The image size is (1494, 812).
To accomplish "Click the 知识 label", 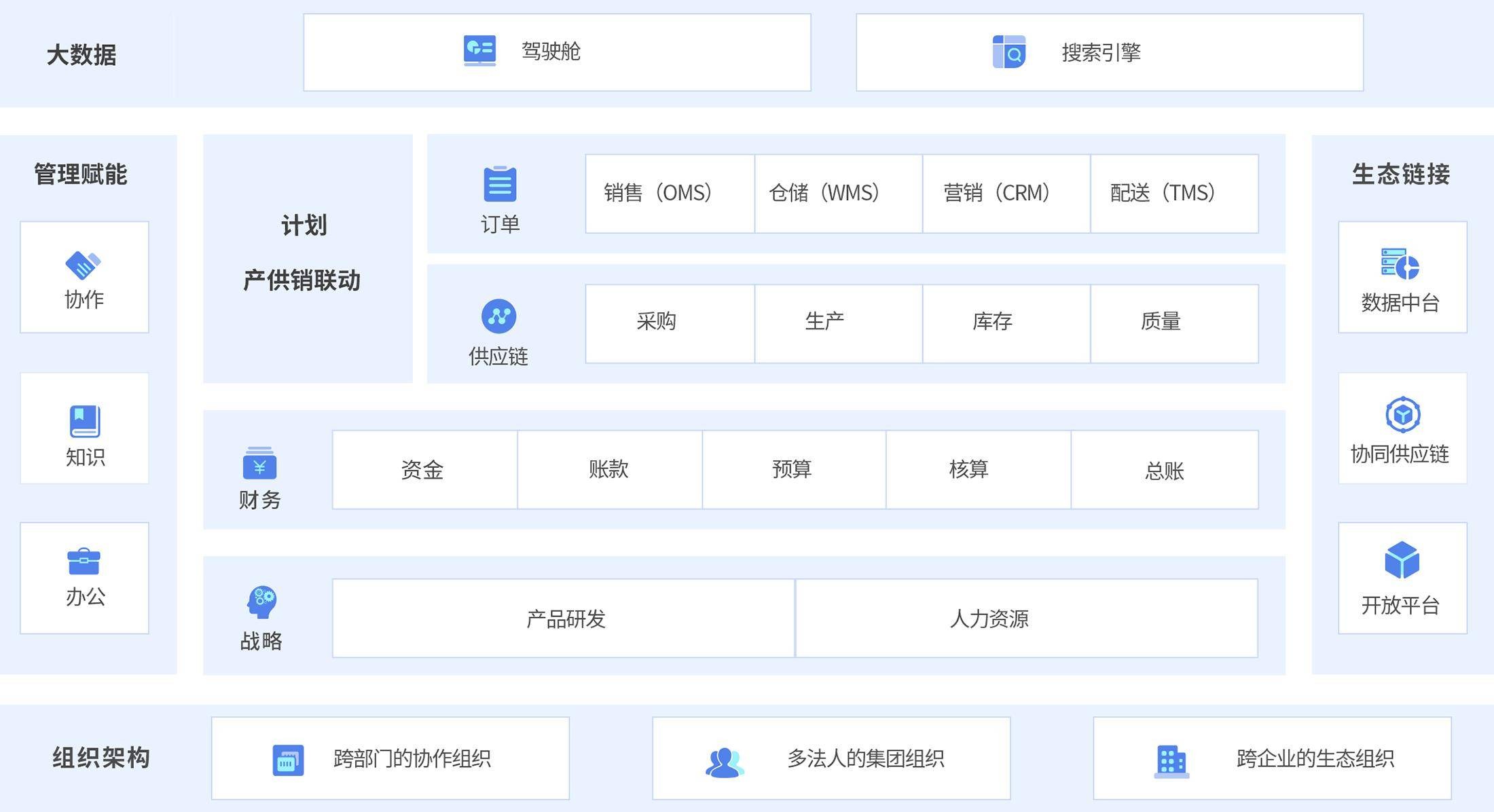I will pyautogui.click(x=86, y=457).
